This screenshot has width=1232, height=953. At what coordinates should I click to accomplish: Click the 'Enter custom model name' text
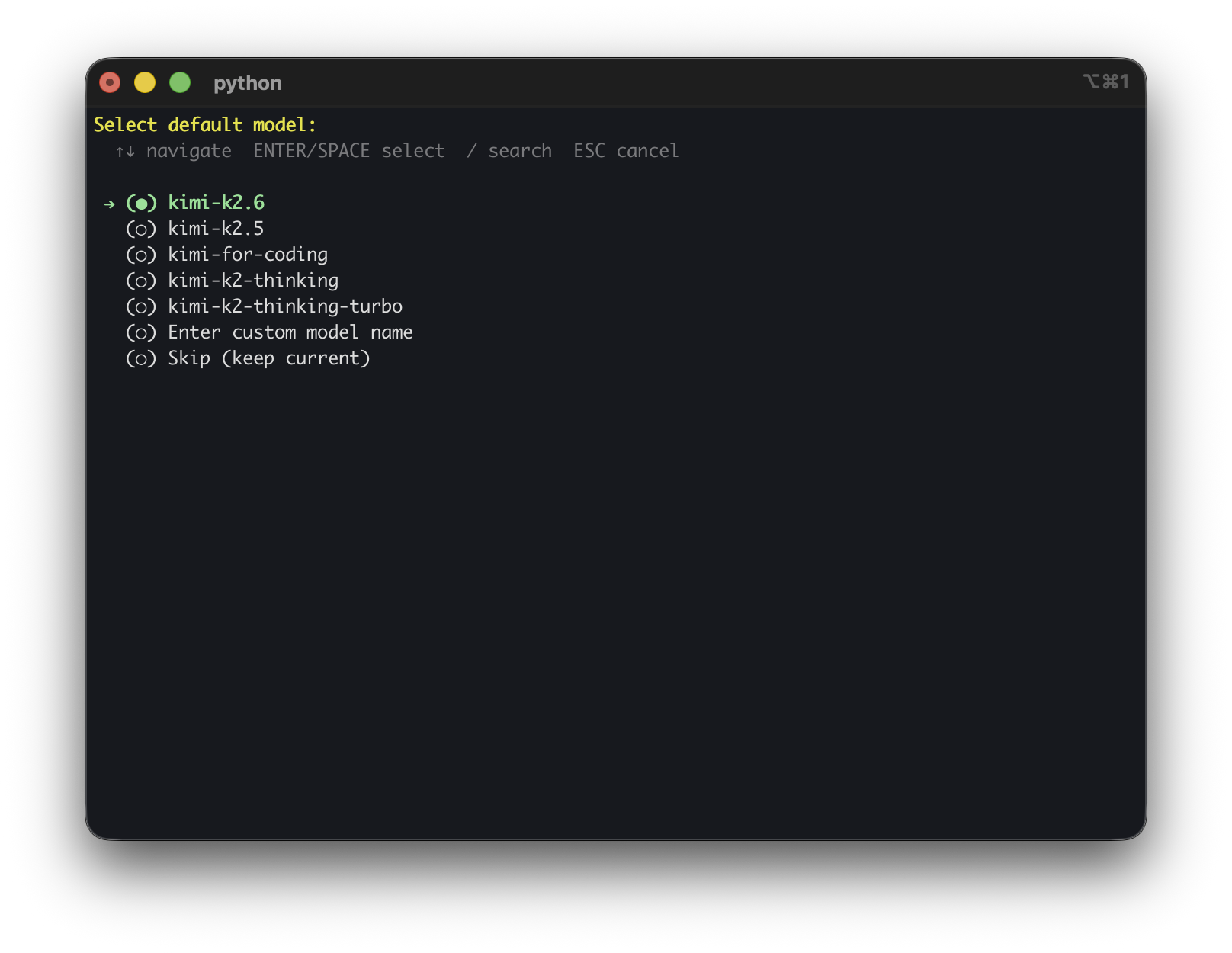[x=290, y=332]
